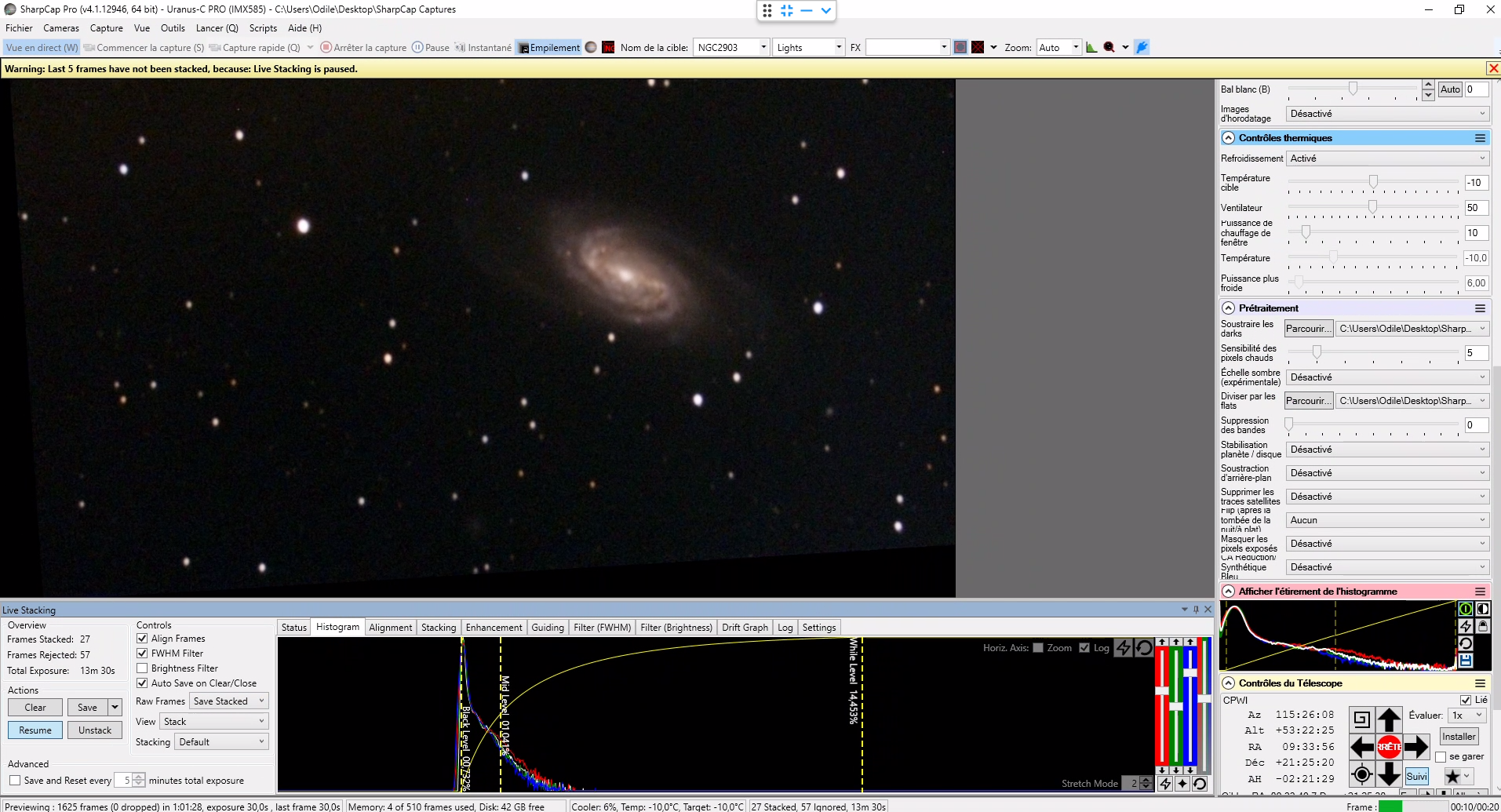
Task: Reset the side histogram stretch
Action: (x=1465, y=643)
